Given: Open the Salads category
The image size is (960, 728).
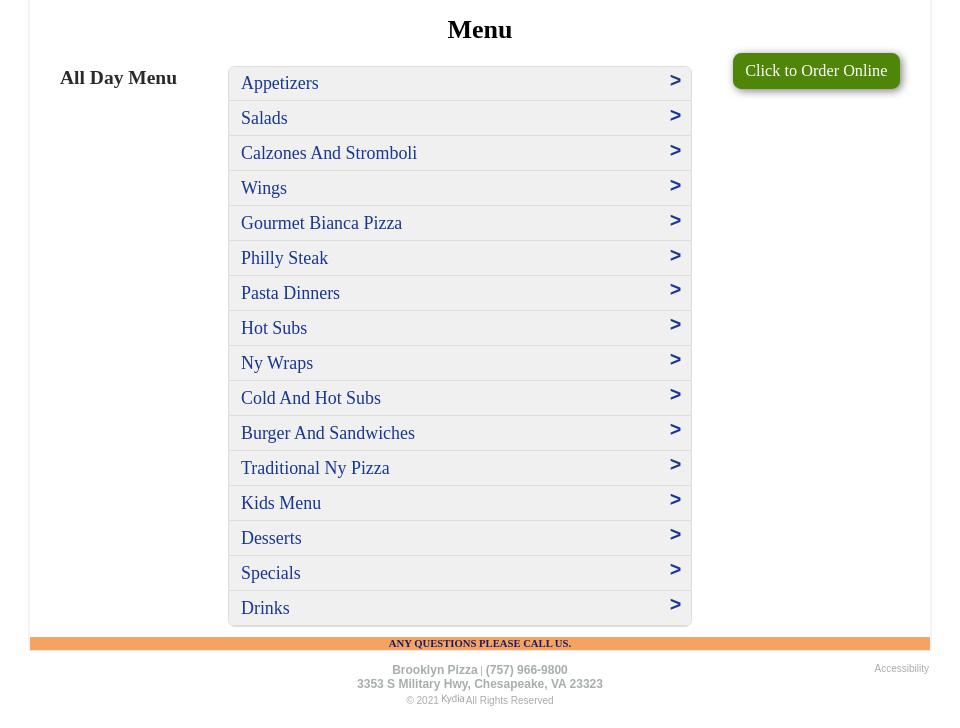Looking at the screenshot, I should point(264,118).
